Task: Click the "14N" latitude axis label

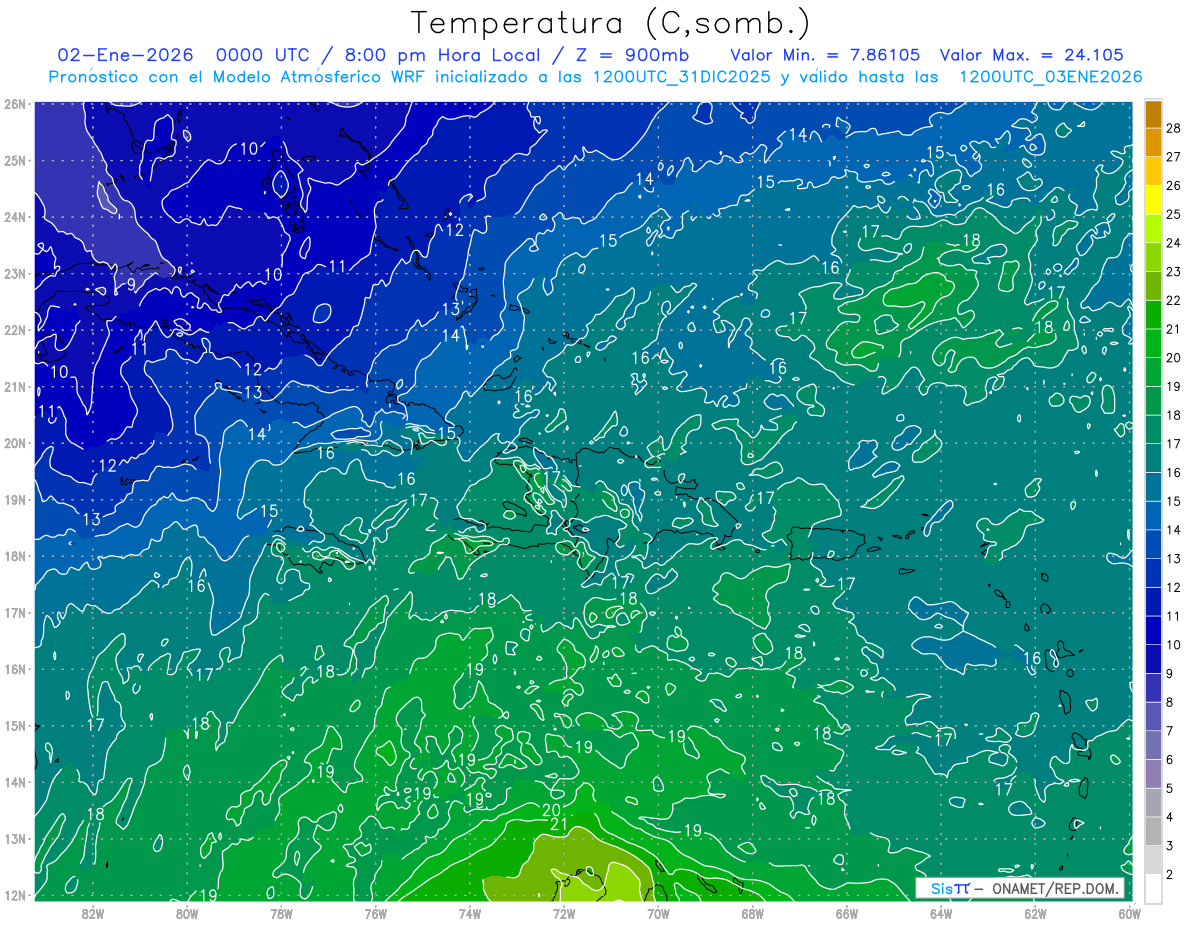Action: point(15,782)
